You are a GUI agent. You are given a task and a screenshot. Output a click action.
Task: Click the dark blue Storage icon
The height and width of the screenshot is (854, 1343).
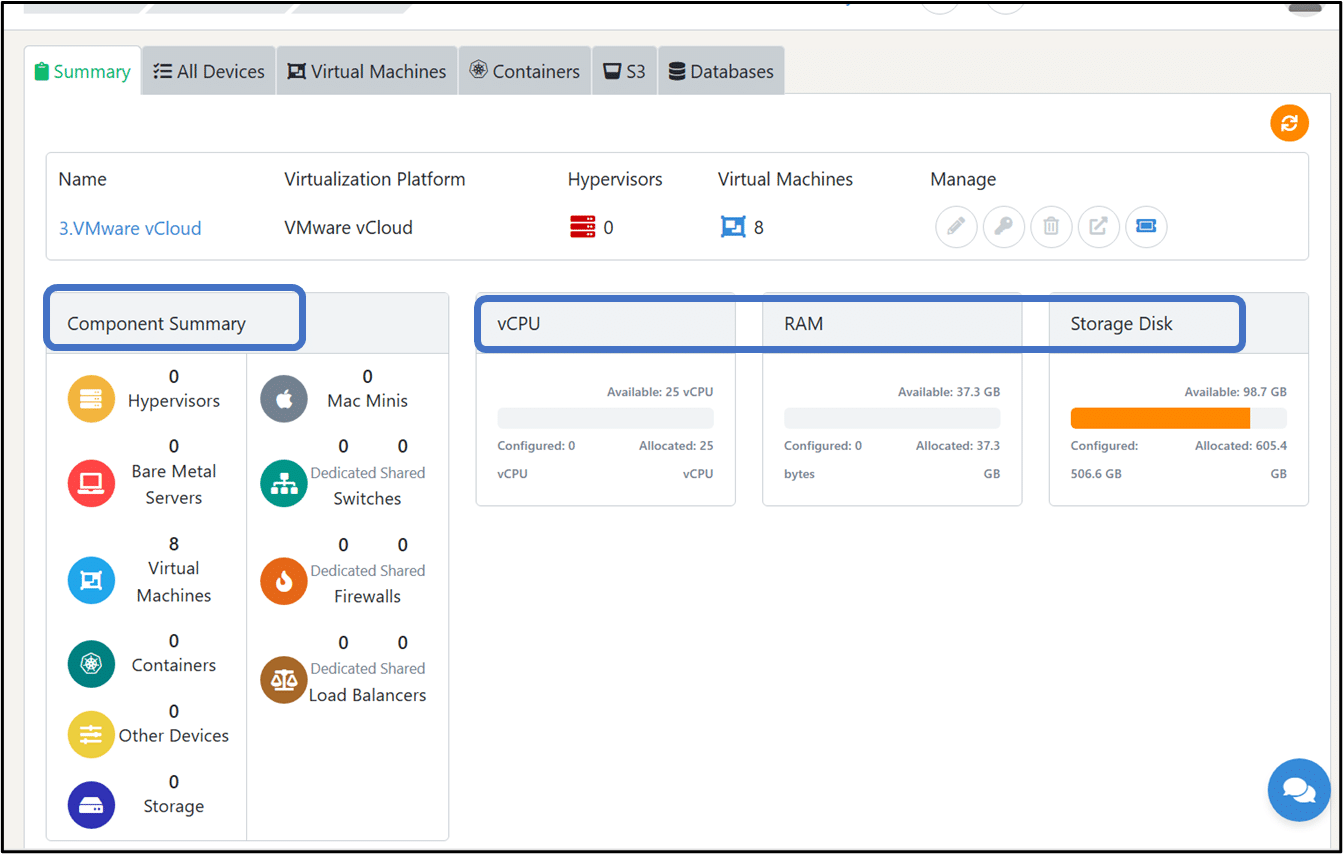pos(91,805)
